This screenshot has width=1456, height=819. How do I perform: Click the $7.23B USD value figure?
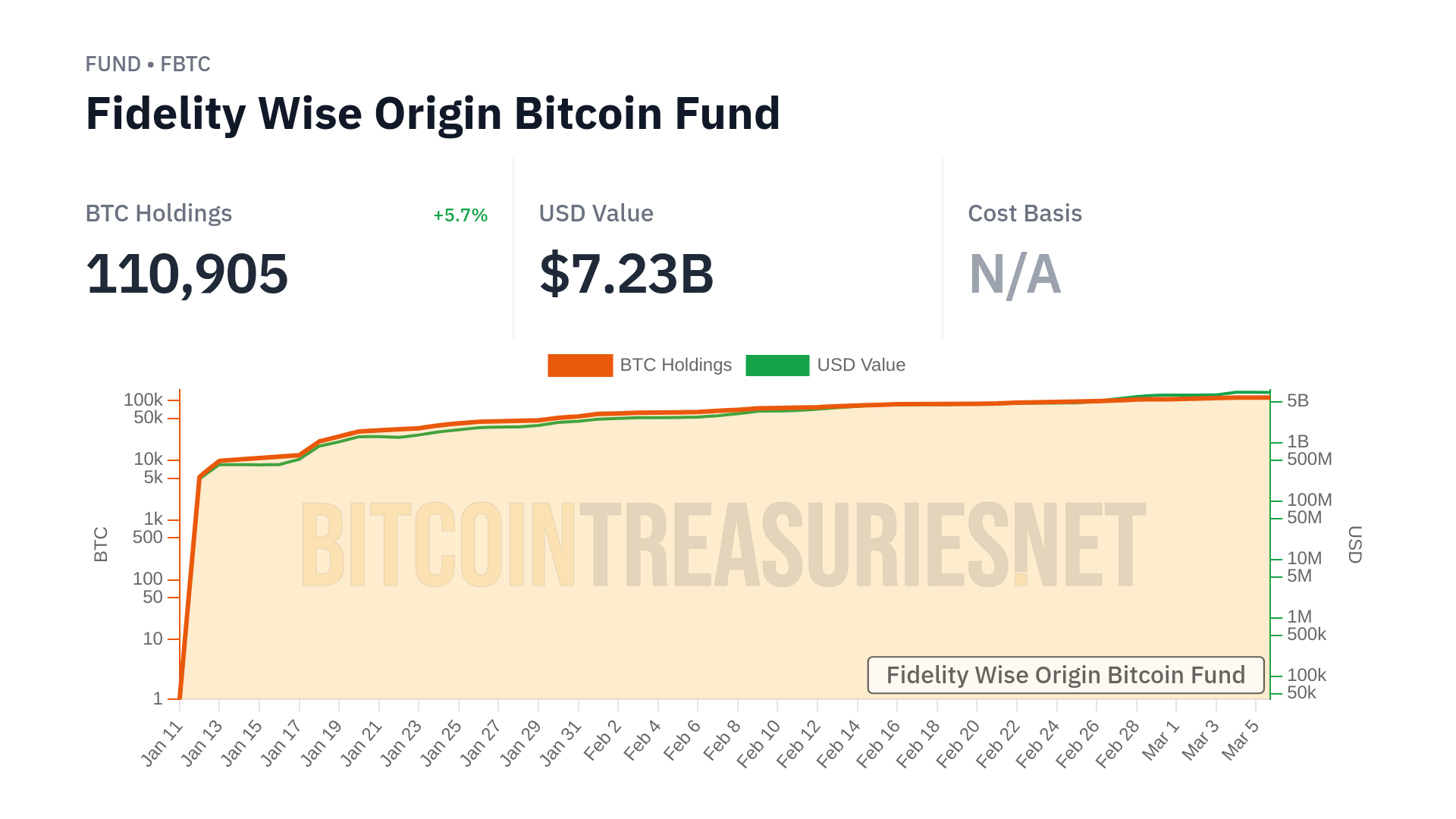[626, 274]
